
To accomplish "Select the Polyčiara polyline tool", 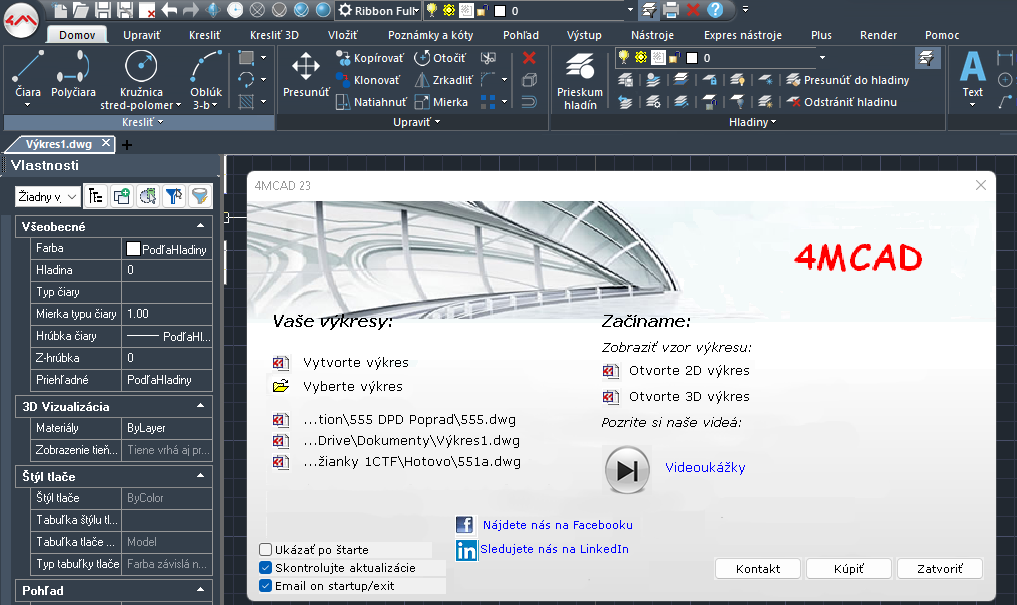I will (73, 75).
